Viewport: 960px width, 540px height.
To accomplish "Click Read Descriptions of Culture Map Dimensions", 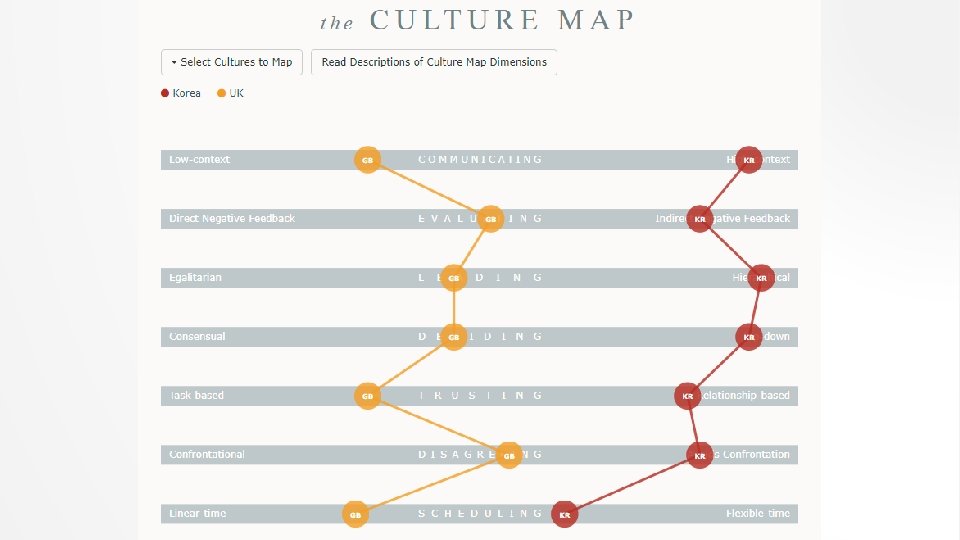I will [x=434, y=62].
